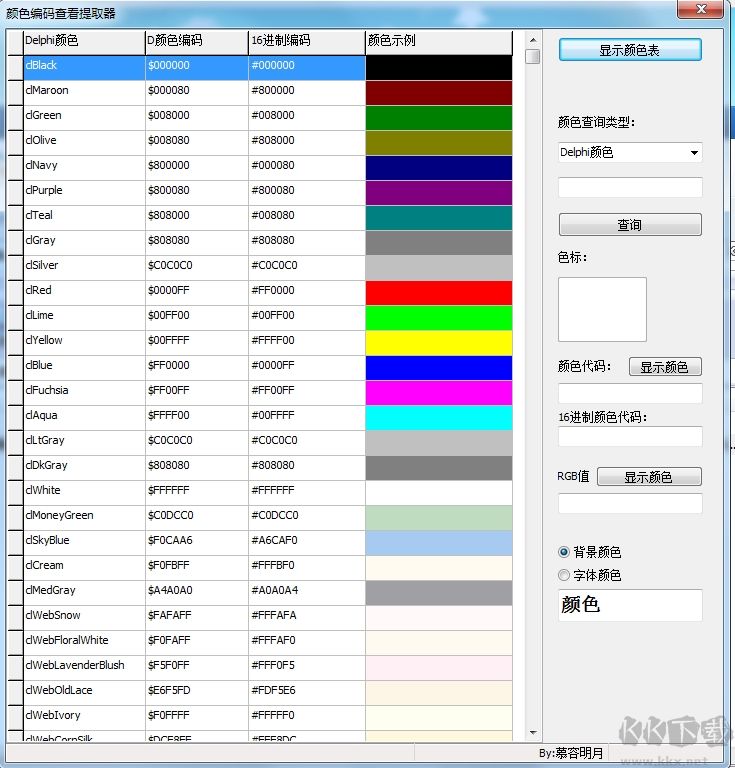Screen dimensions: 735x768
Task: Choose the yellow clYellow color swatch
Action: 438,342
